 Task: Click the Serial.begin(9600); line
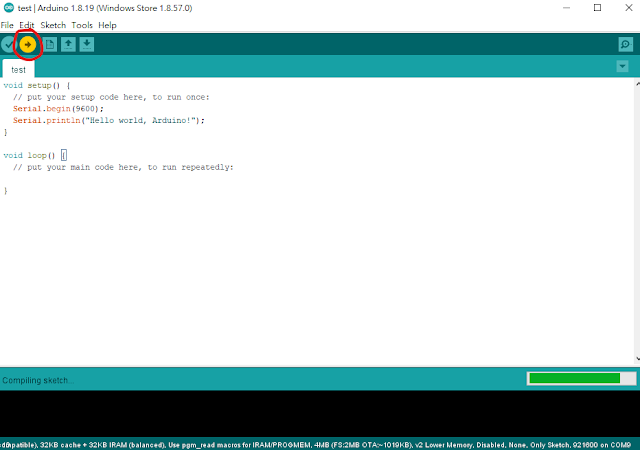pyautogui.click(x=58, y=109)
